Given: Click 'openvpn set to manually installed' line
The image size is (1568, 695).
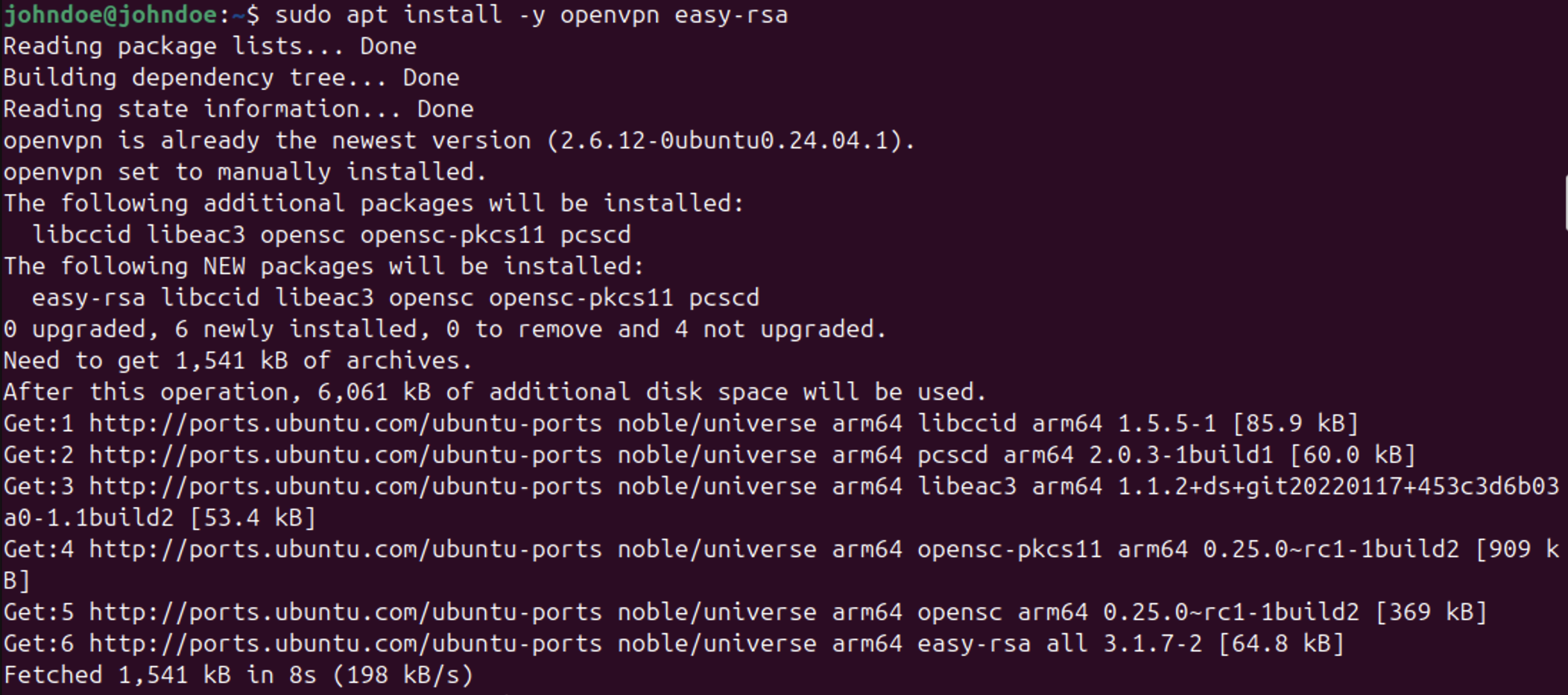Looking at the screenshot, I should [x=245, y=172].
